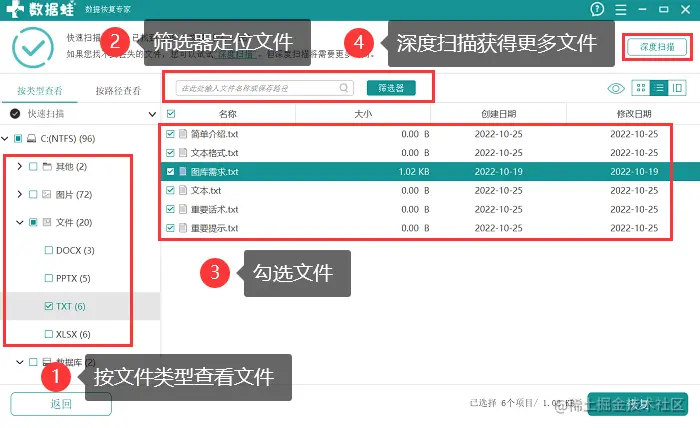
Task: Switch to grid thumbnail view
Action: coord(641,88)
